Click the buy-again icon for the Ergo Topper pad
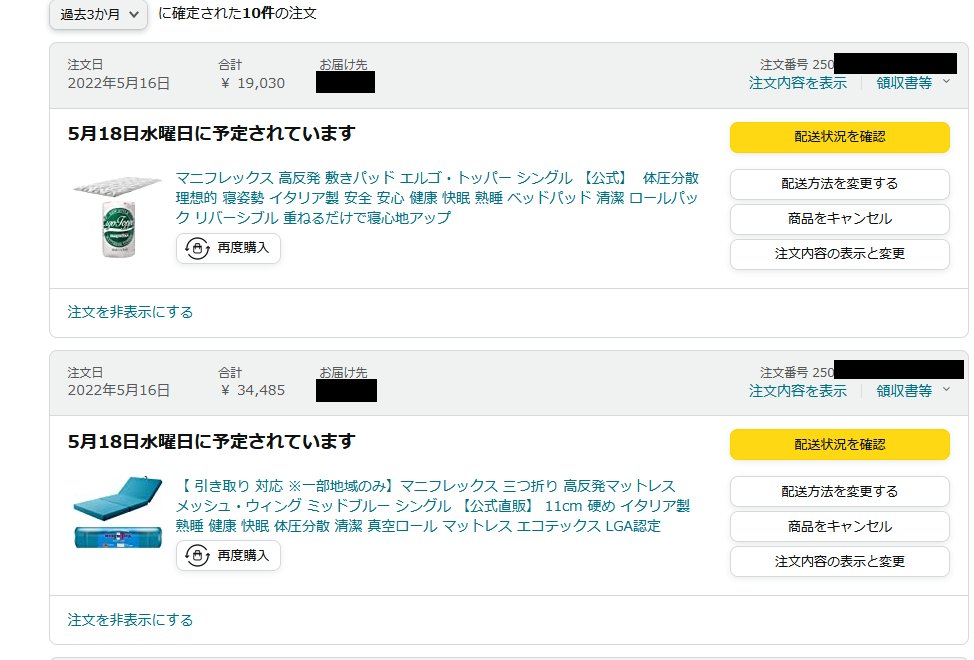The image size is (974, 660). (197, 248)
